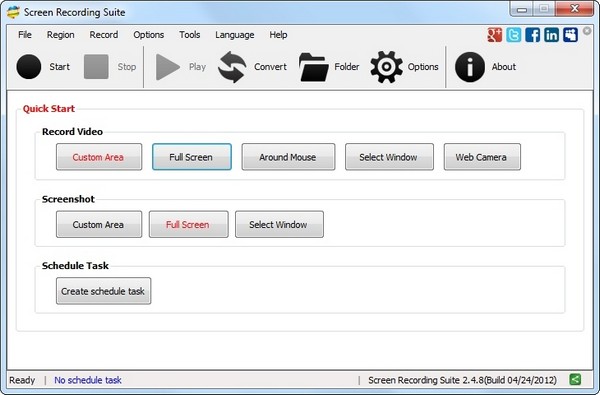
Task: Open the Record menu
Action: (104, 35)
